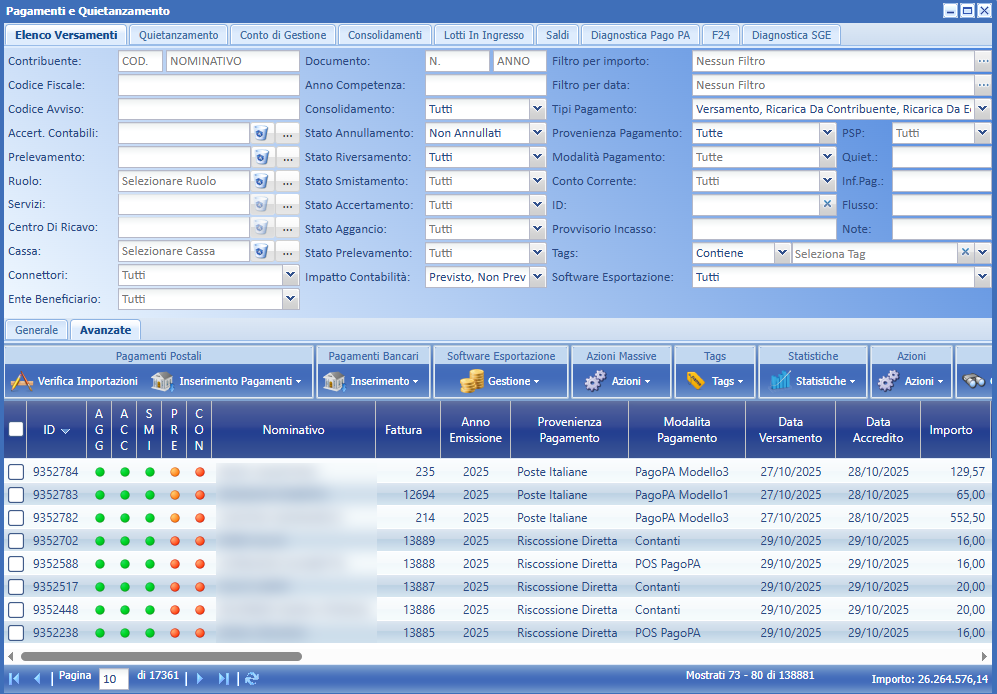
Task: Refresh the results with the reload icon
Action: pyautogui.click(x=251, y=677)
